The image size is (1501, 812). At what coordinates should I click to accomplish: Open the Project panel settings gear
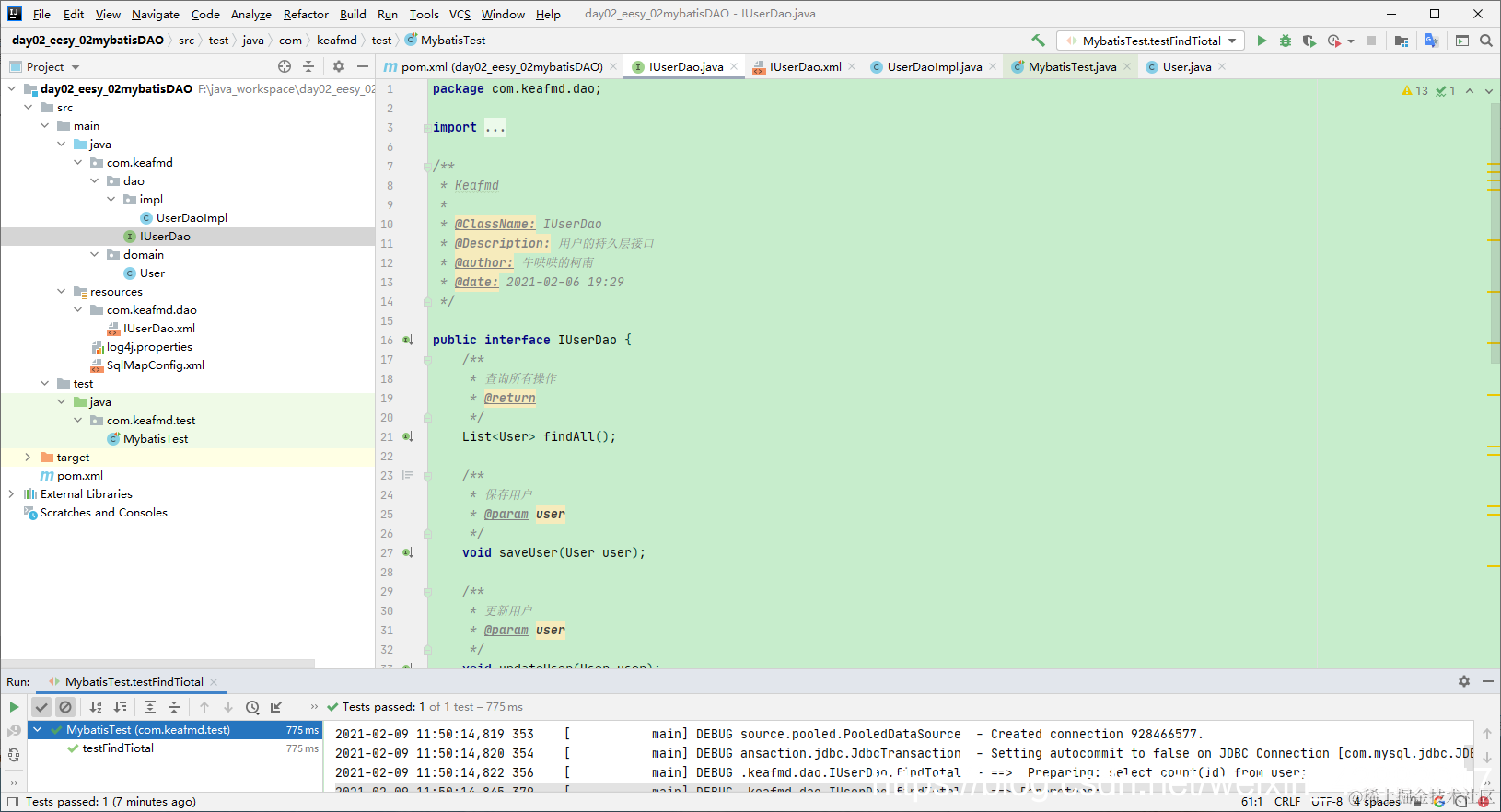339,66
